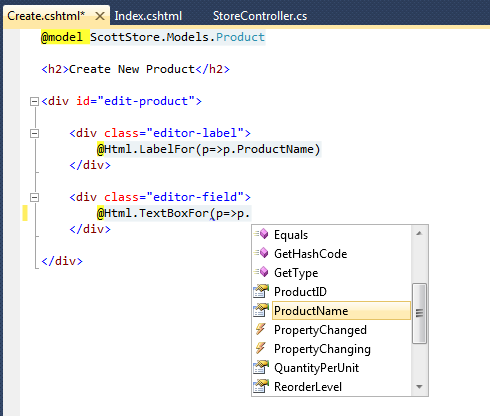Click the ProductName property icon
The height and width of the screenshot is (416, 490).
point(261,310)
